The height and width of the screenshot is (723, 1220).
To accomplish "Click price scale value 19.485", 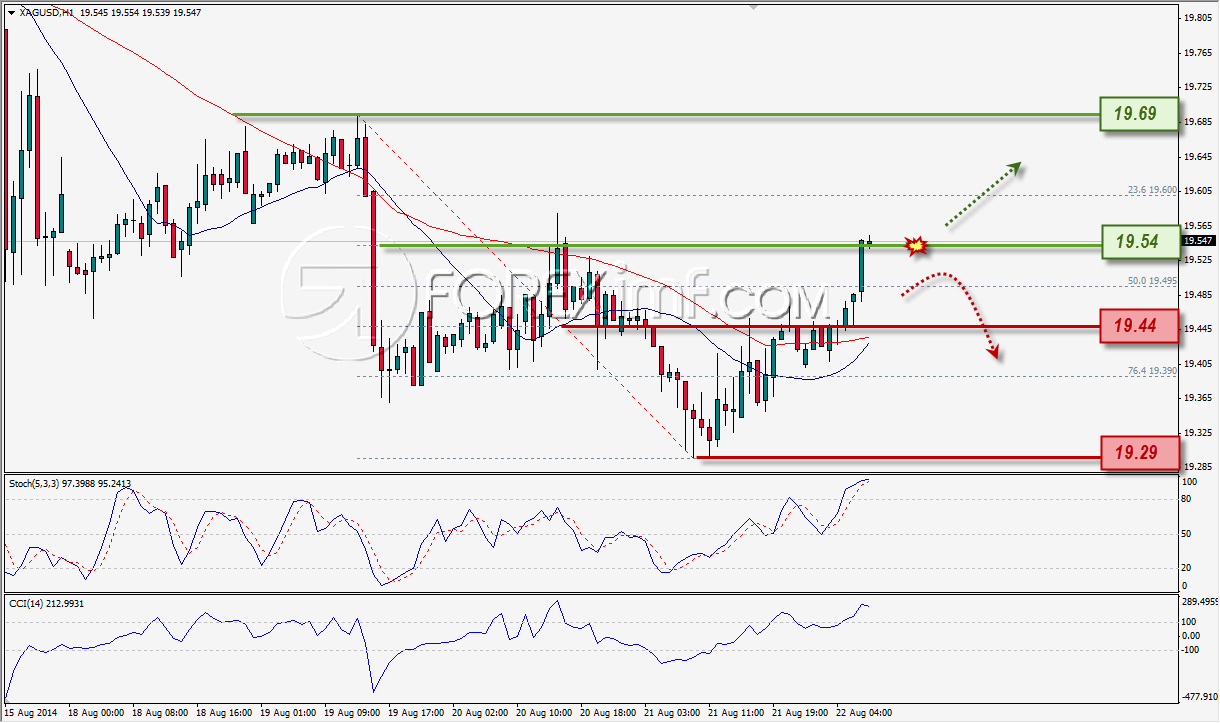I will (x=1196, y=294).
